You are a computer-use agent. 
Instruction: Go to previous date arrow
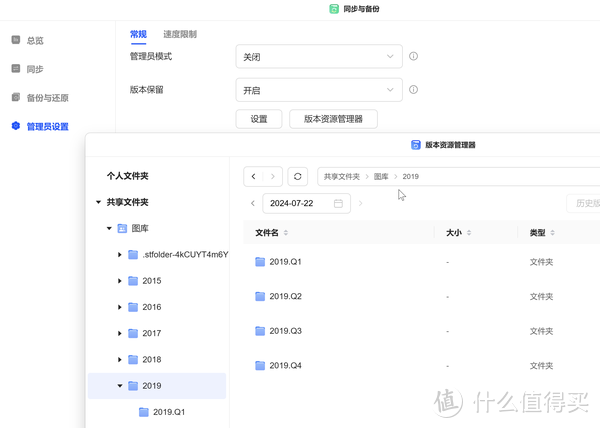coord(252,204)
